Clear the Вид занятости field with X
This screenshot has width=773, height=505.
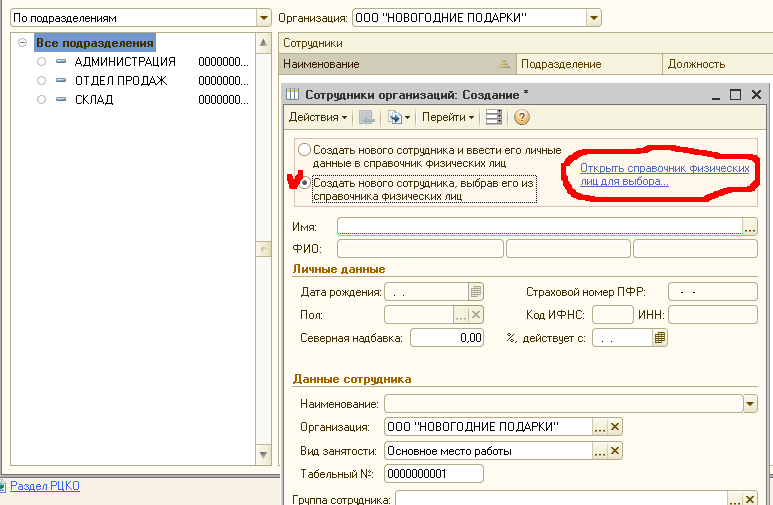coord(615,450)
